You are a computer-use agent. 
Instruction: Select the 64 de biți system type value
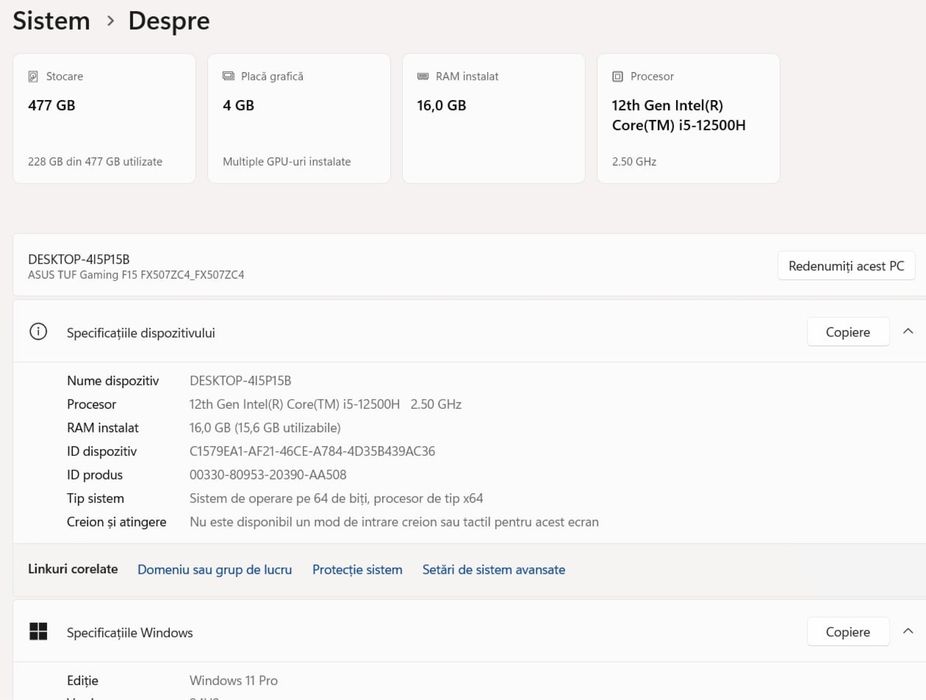[336, 499]
